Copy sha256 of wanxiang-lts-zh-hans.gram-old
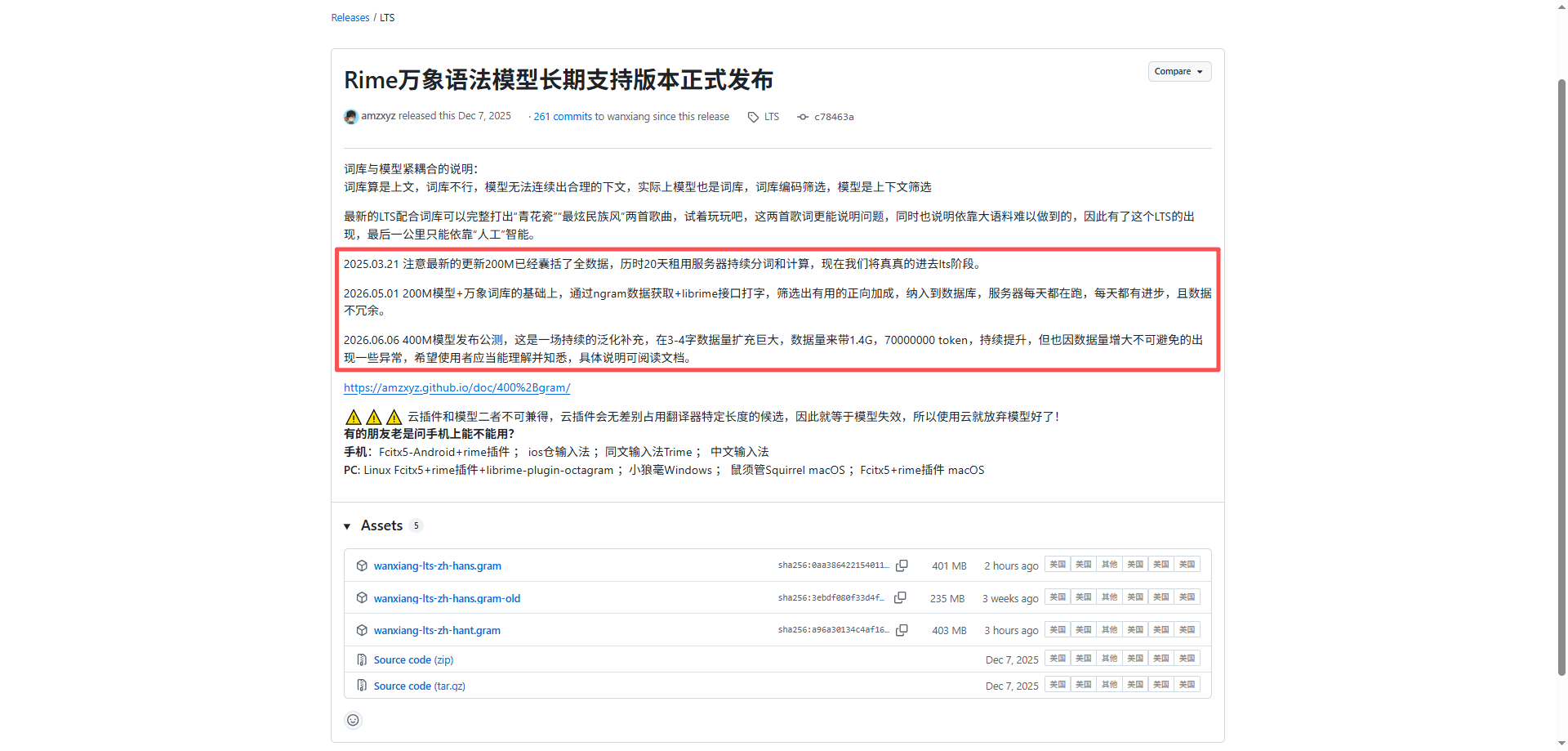The image size is (1568, 751). coord(900,598)
